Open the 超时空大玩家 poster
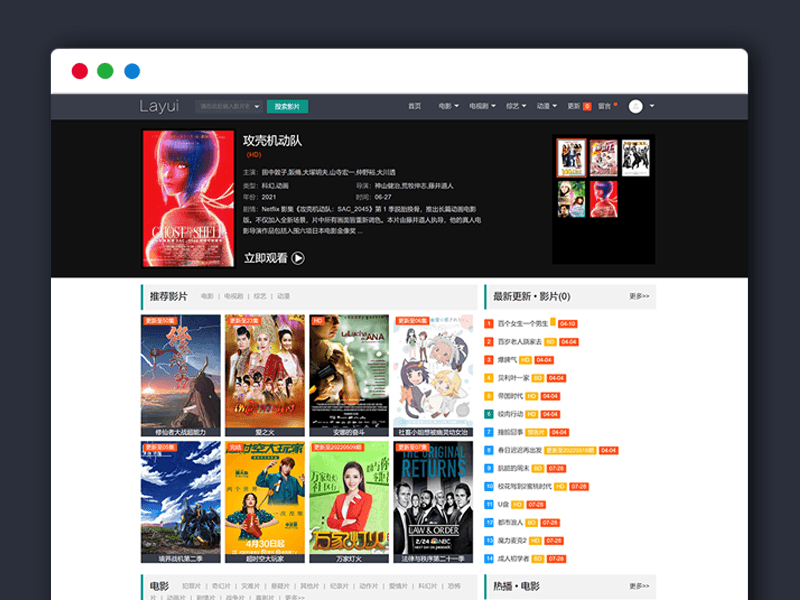 tap(265, 502)
